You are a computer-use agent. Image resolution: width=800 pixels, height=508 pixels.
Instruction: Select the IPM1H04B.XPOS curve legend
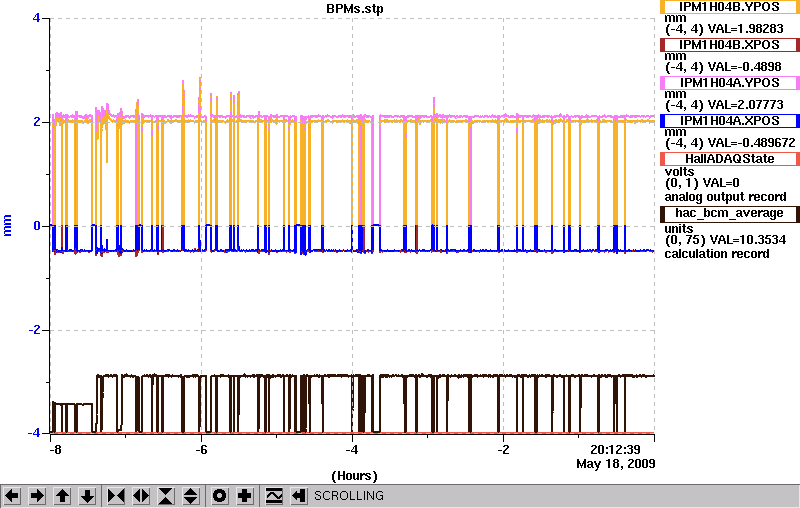click(x=730, y=45)
